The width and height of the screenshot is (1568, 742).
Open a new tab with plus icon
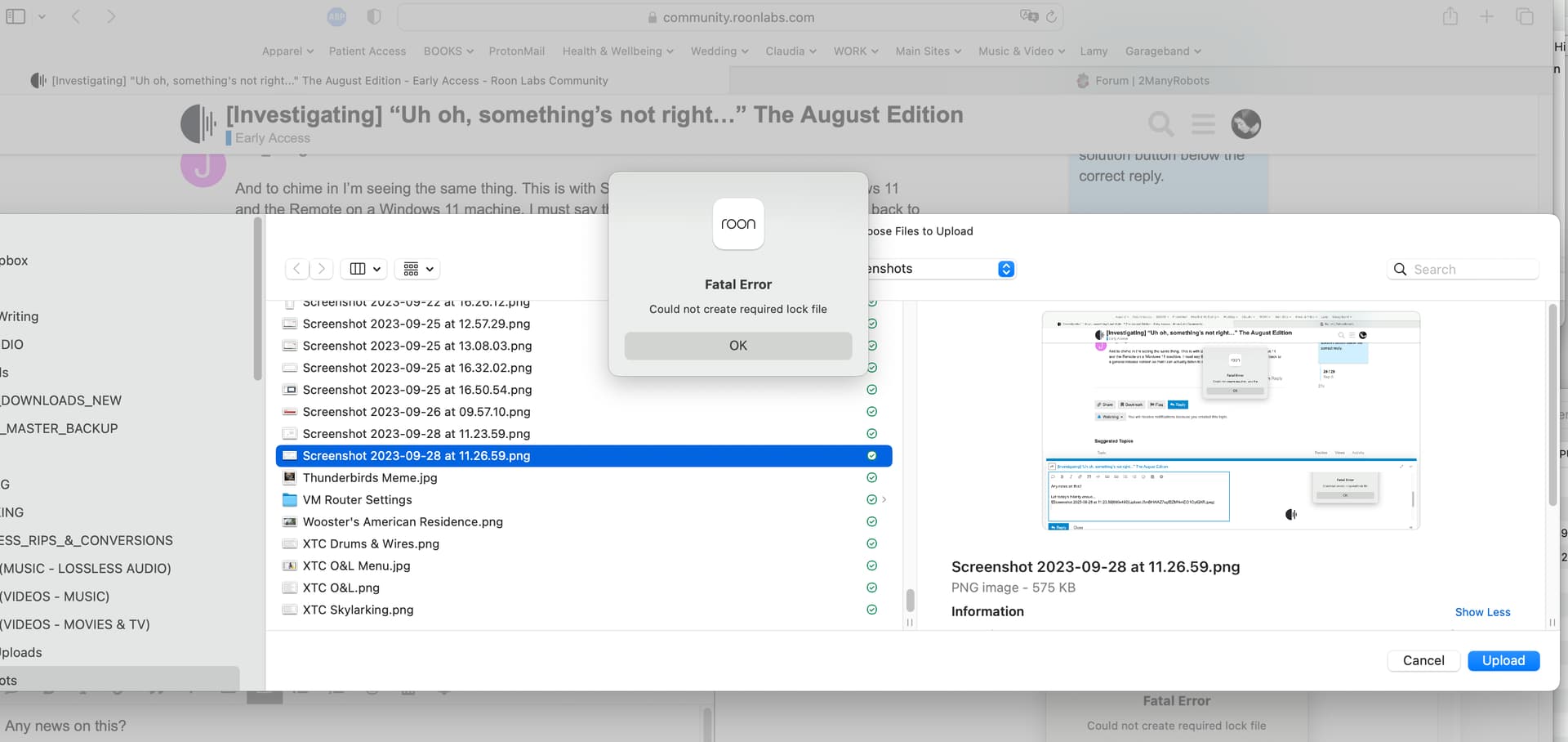pyautogui.click(x=1487, y=16)
